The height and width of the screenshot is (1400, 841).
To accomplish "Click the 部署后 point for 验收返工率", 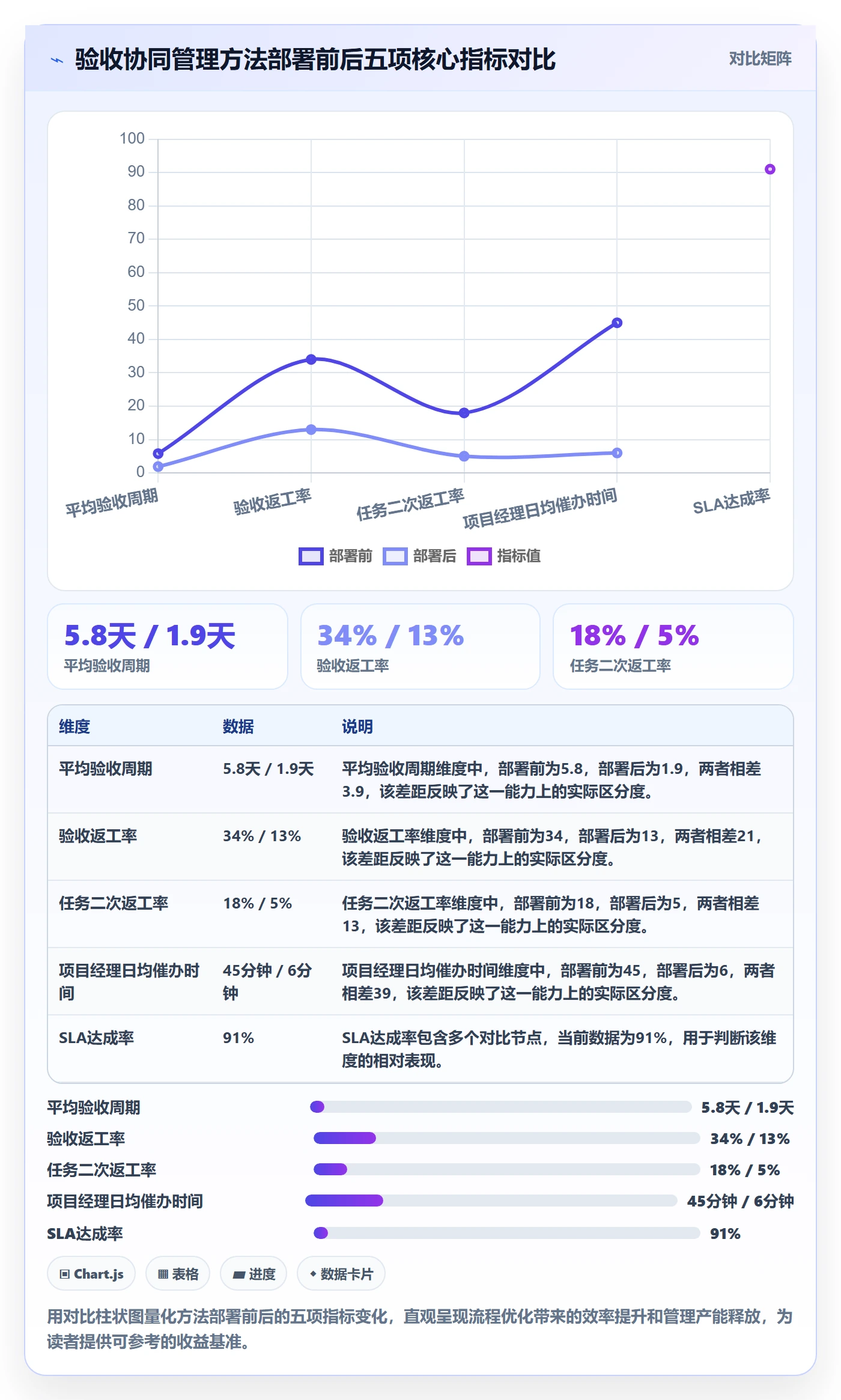I will [311, 430].
